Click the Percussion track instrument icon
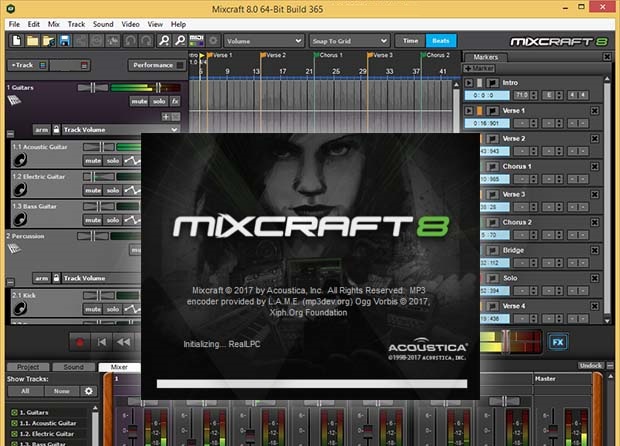Viewport: 620px width, 446px height. coord(14,249)
